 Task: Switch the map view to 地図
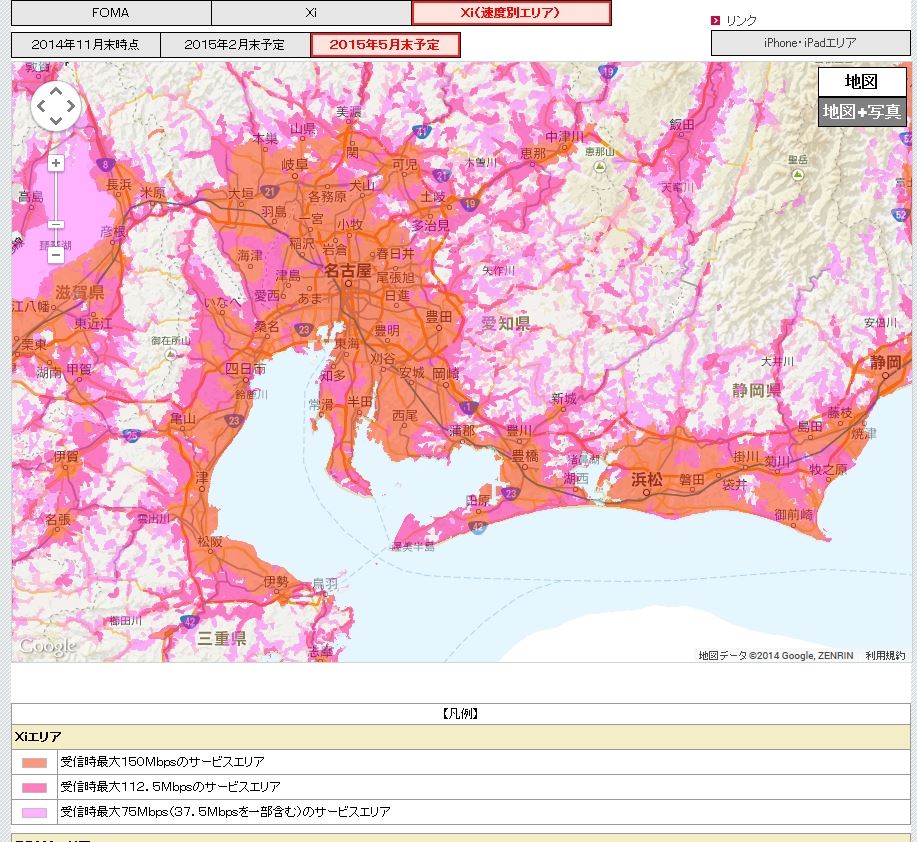coord(861,82)
